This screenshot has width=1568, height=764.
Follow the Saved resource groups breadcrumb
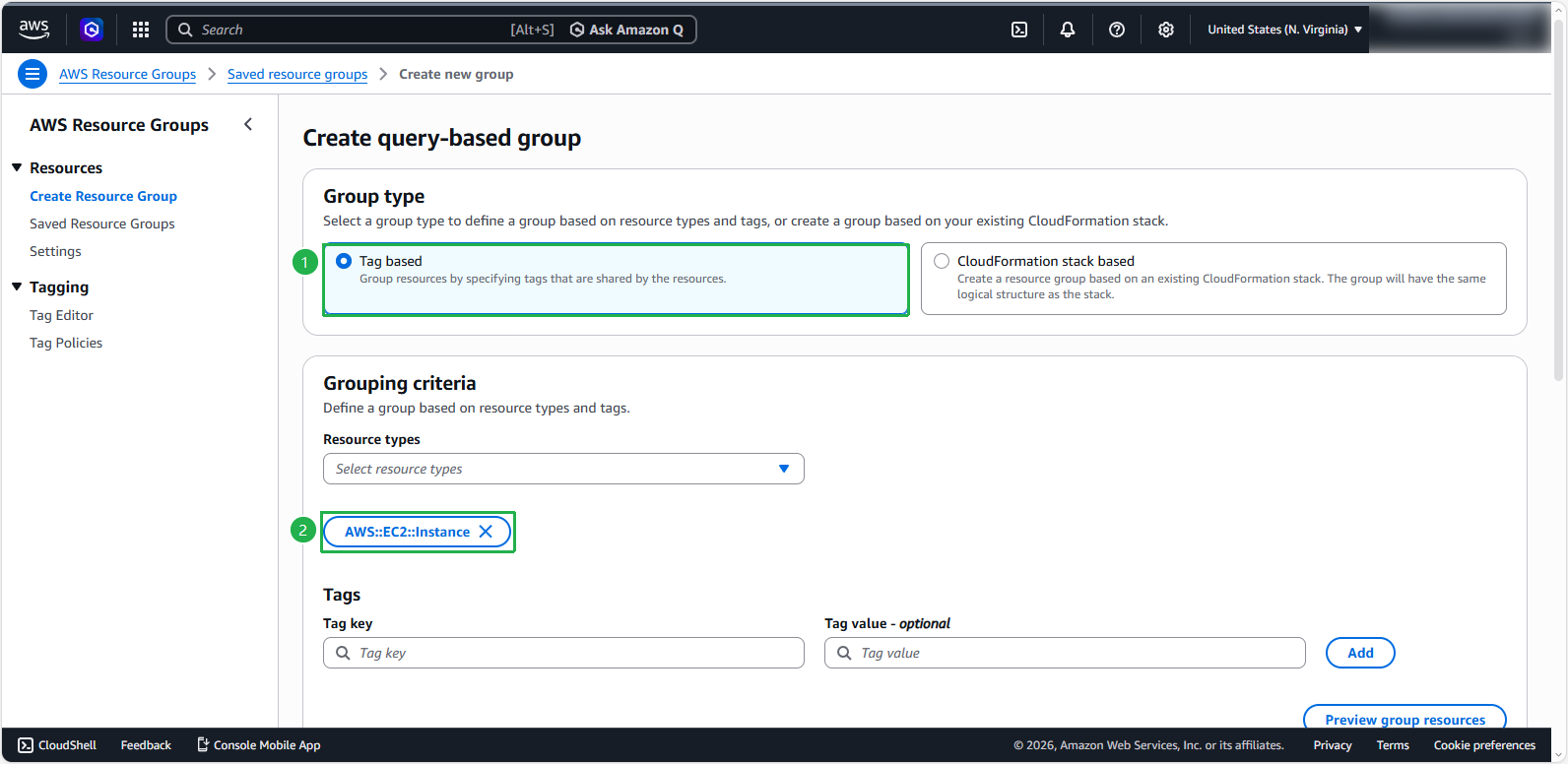tap(297, 74)
